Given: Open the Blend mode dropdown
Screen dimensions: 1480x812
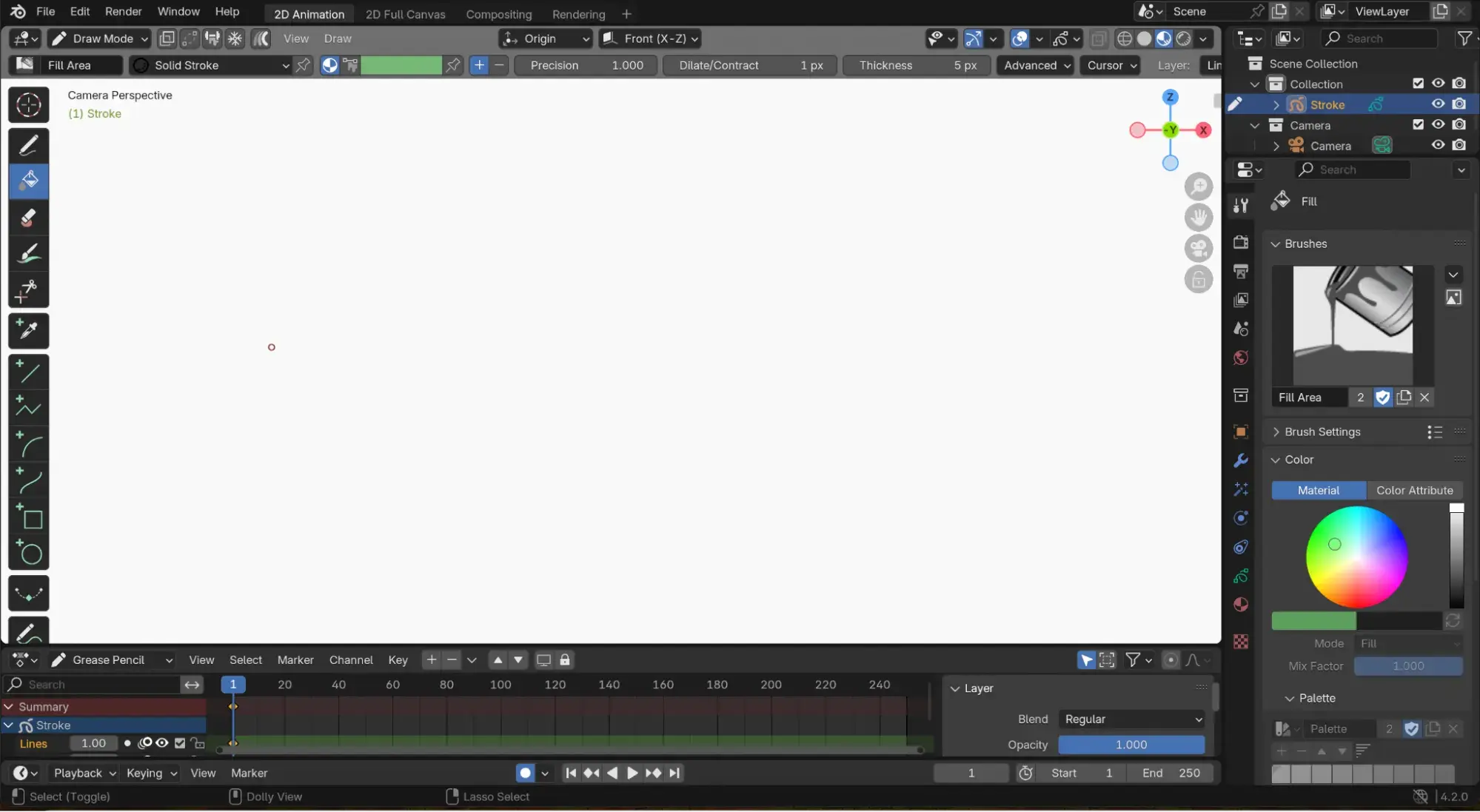Looking at the screenshot, I should coord(1131,718).
